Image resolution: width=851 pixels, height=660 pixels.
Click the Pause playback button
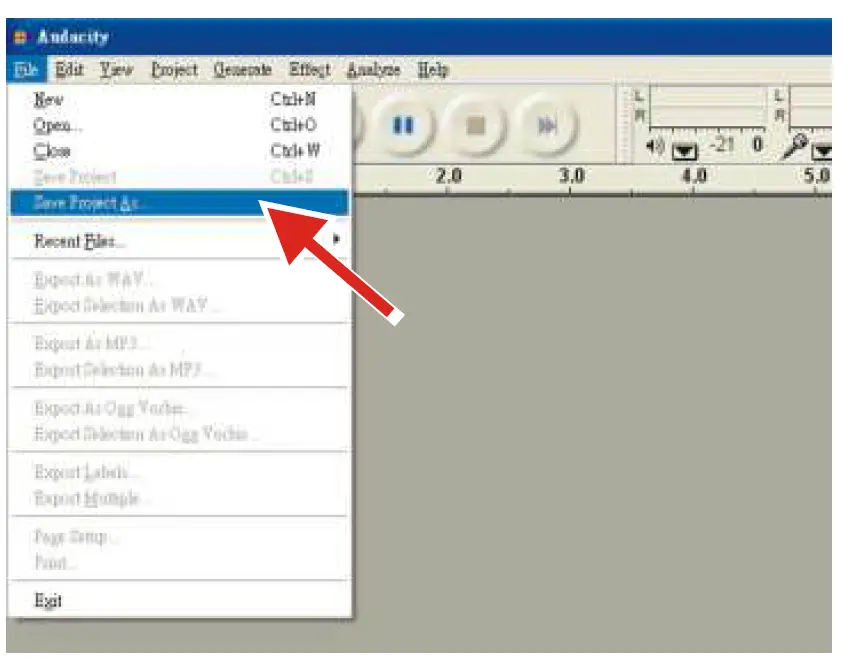pyautogui.click(x=403, y=125)
